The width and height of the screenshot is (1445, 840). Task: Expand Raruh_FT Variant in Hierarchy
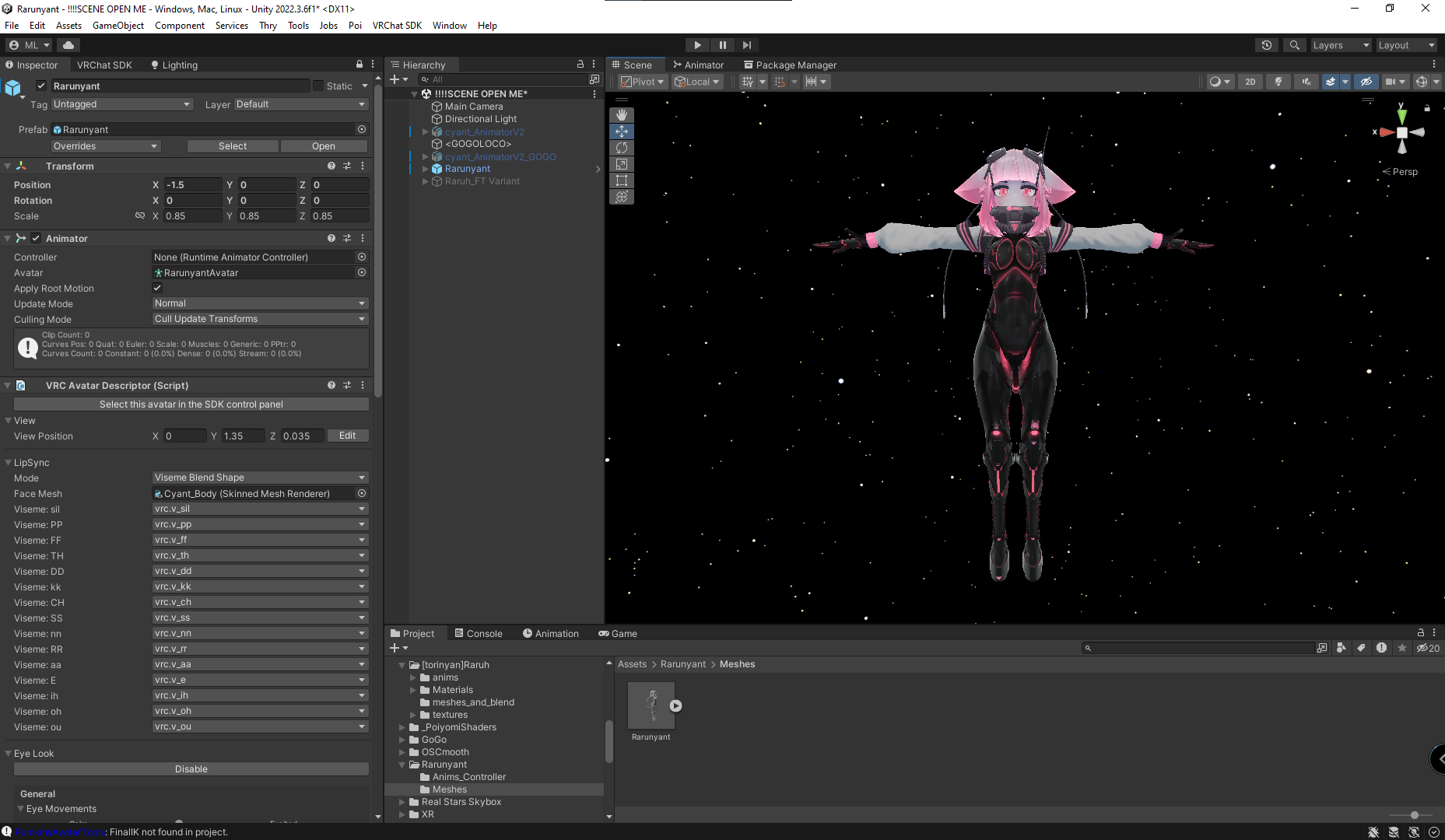(425, 181)
